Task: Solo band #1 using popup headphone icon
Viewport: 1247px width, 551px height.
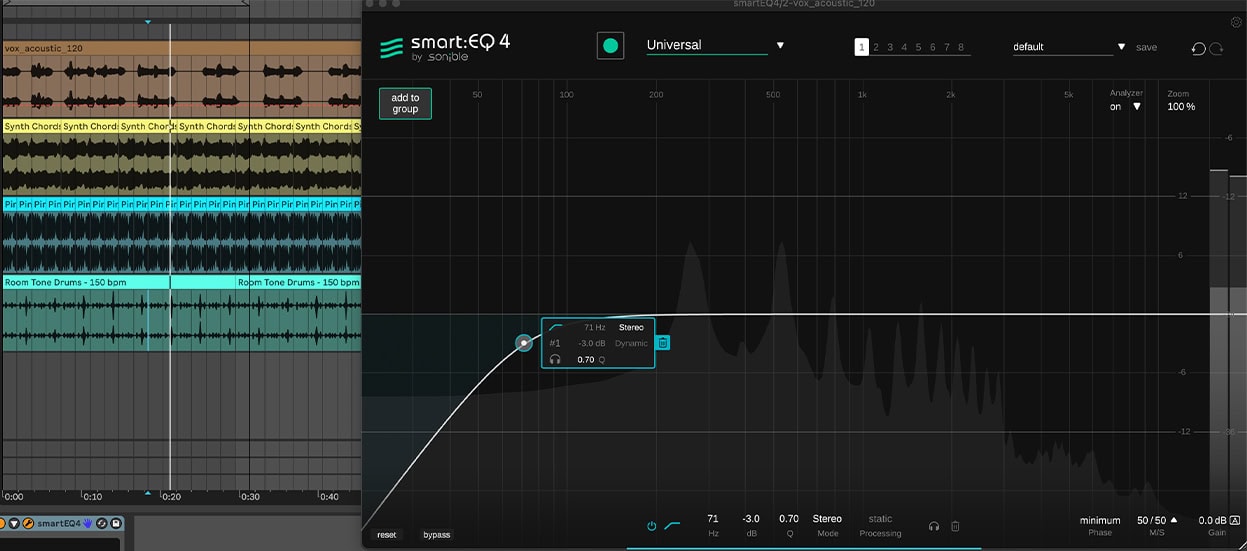Action: [555, 359]
